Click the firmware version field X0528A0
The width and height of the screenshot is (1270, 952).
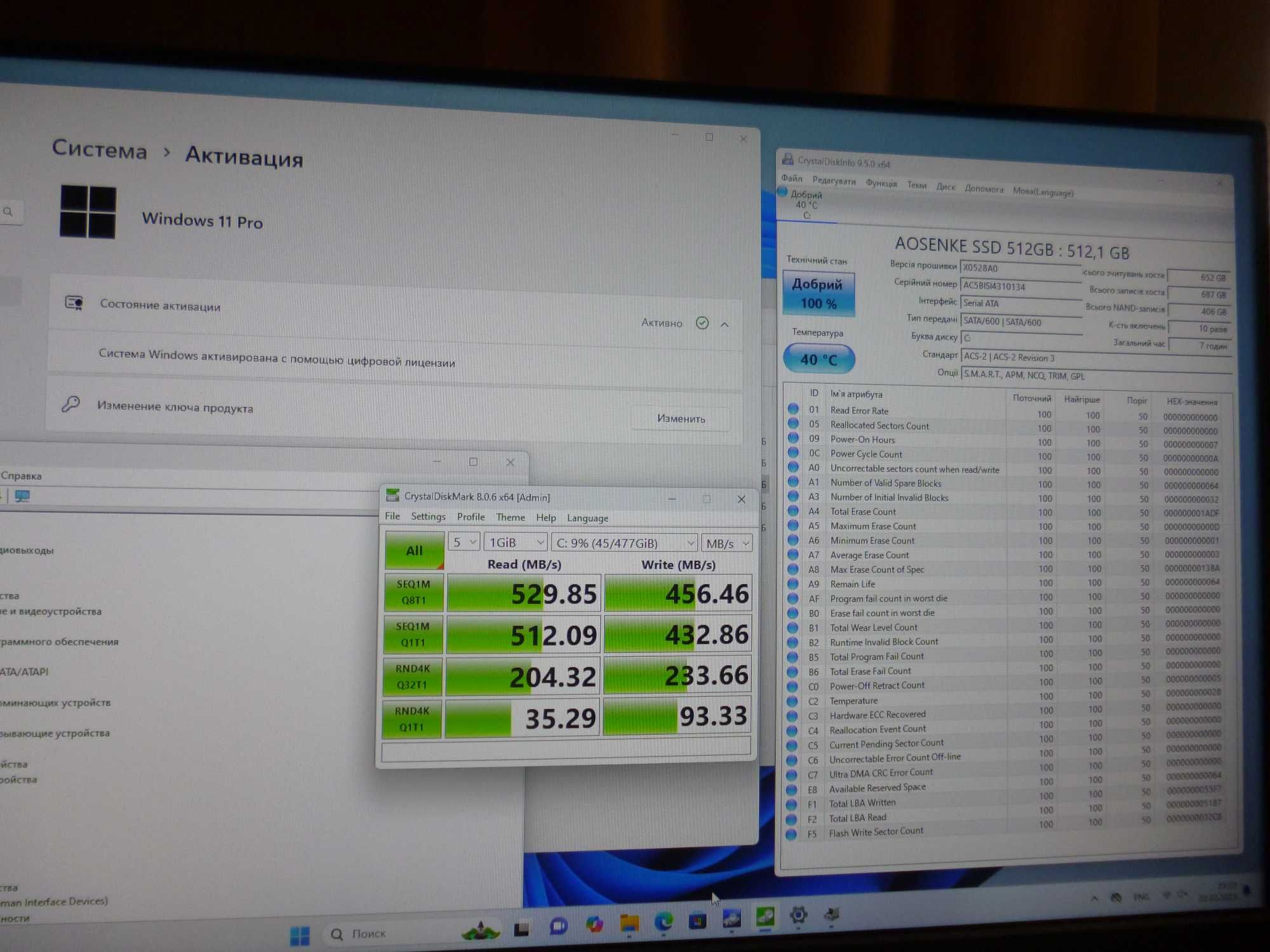pos(1020,268)
